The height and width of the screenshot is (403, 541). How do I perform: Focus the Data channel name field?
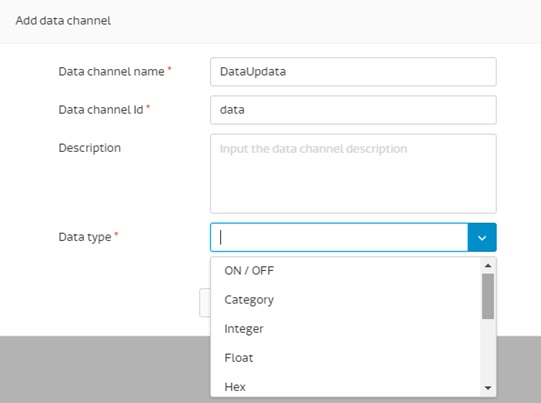coord(353,72)
